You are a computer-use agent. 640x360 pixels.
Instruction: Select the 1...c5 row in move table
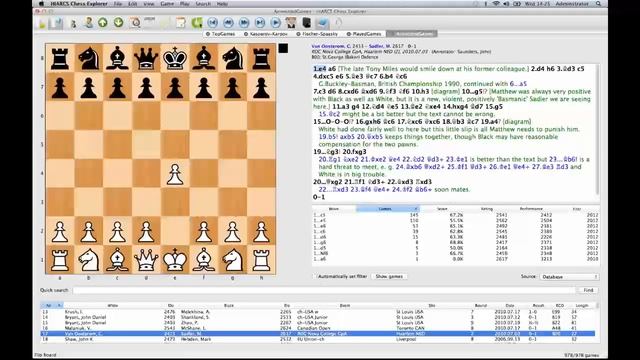click(x=456, y=215)
